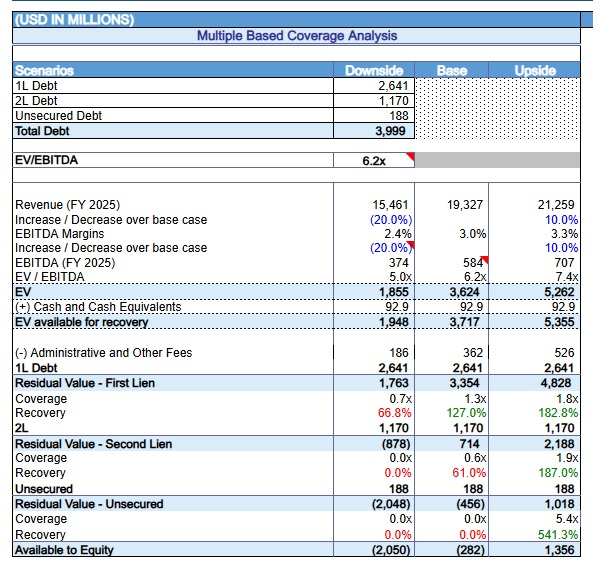Image resolution: width=593 pixels, height=573 pixels.
Task: Select Base revenue cell 19,327
Action: (x=465, y=205)
